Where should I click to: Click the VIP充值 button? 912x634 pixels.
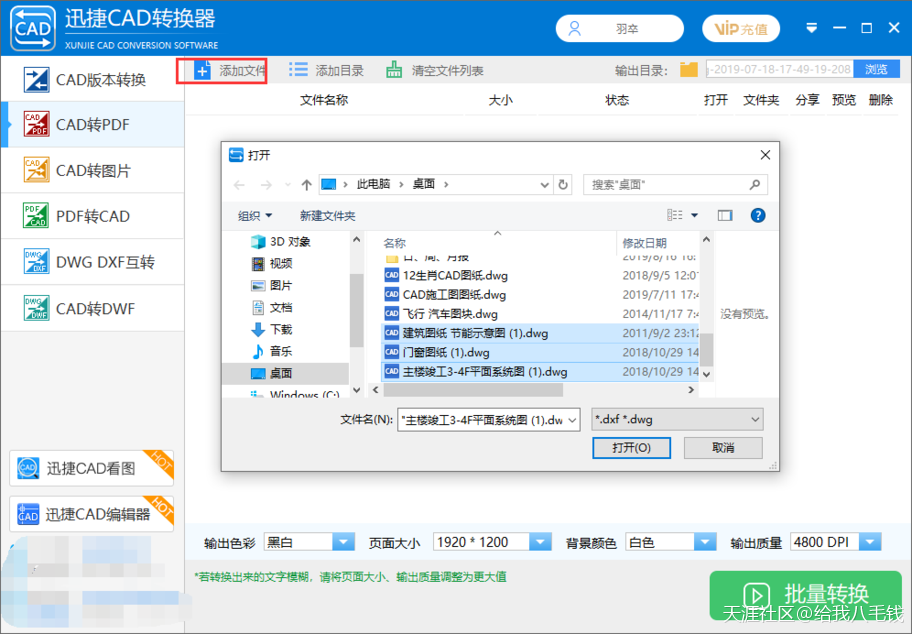click(x=740, y=29)
